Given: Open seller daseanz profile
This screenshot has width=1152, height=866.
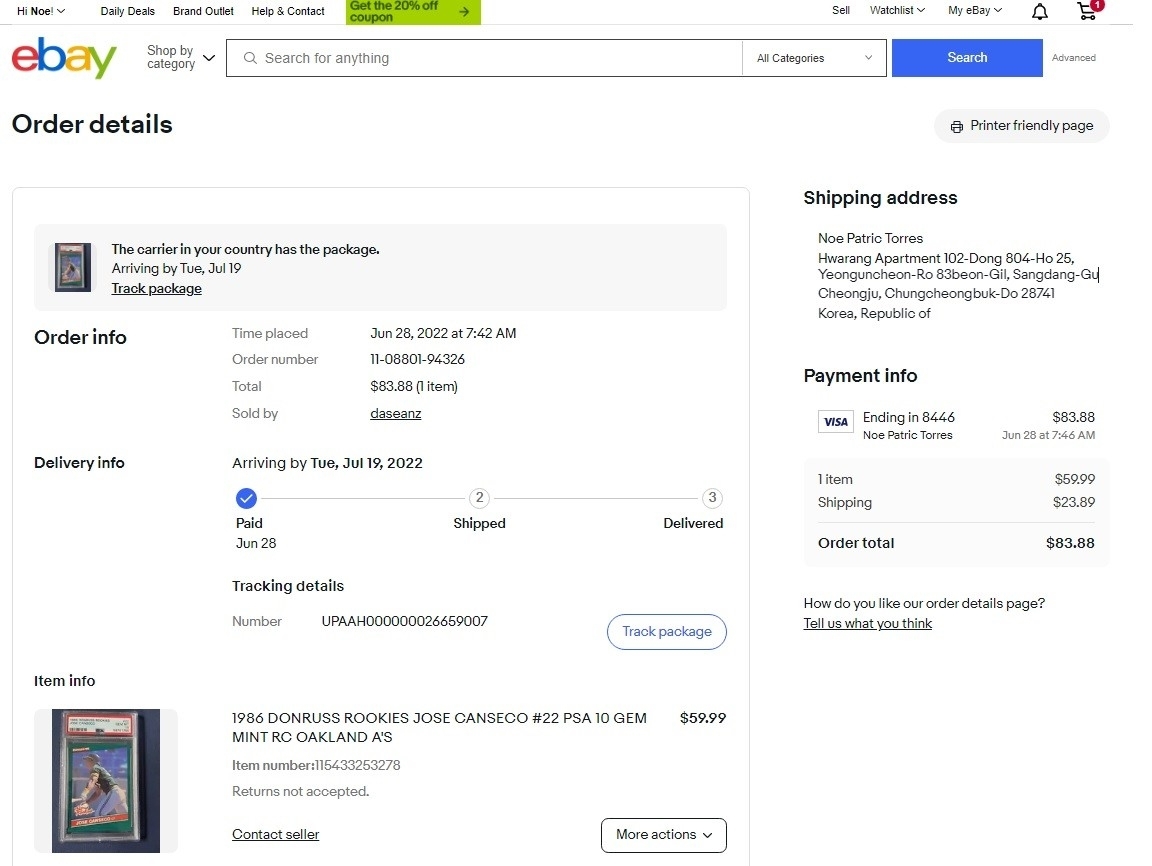Looking at the screenshot, I should (x=396, y=414).
